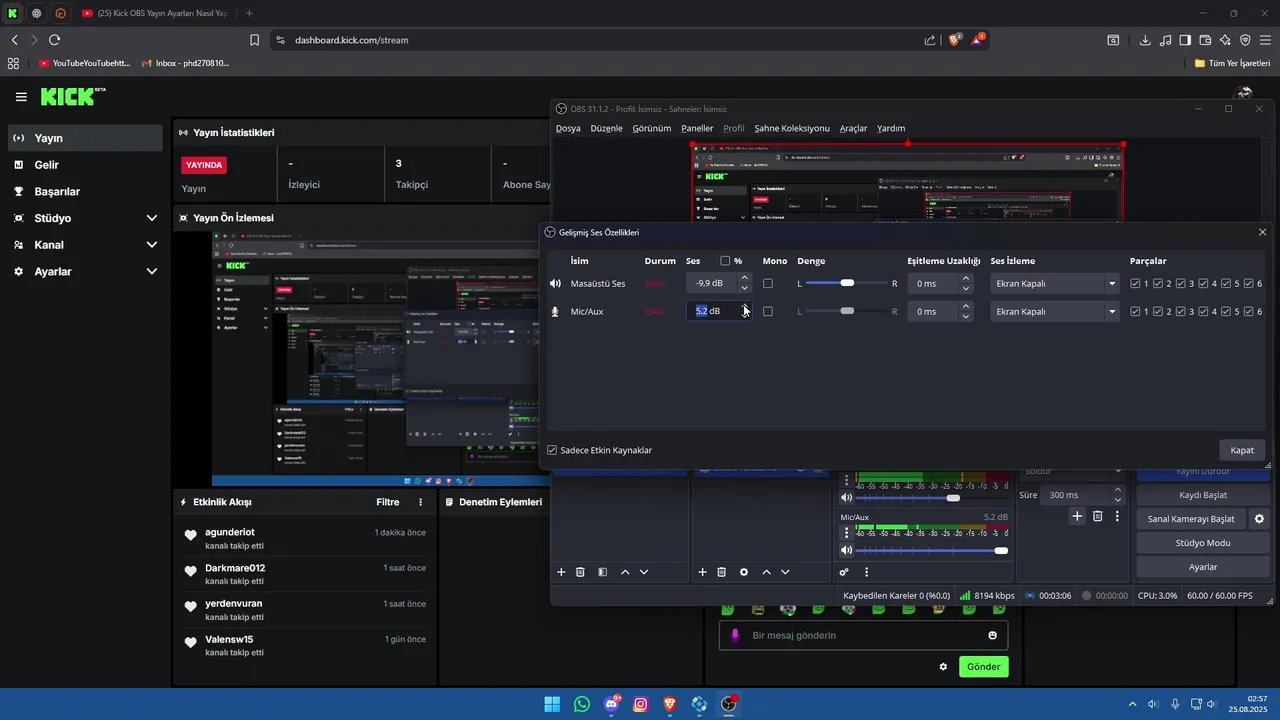Uncheck track 2 for Mic/Aux

(1158, 311)
